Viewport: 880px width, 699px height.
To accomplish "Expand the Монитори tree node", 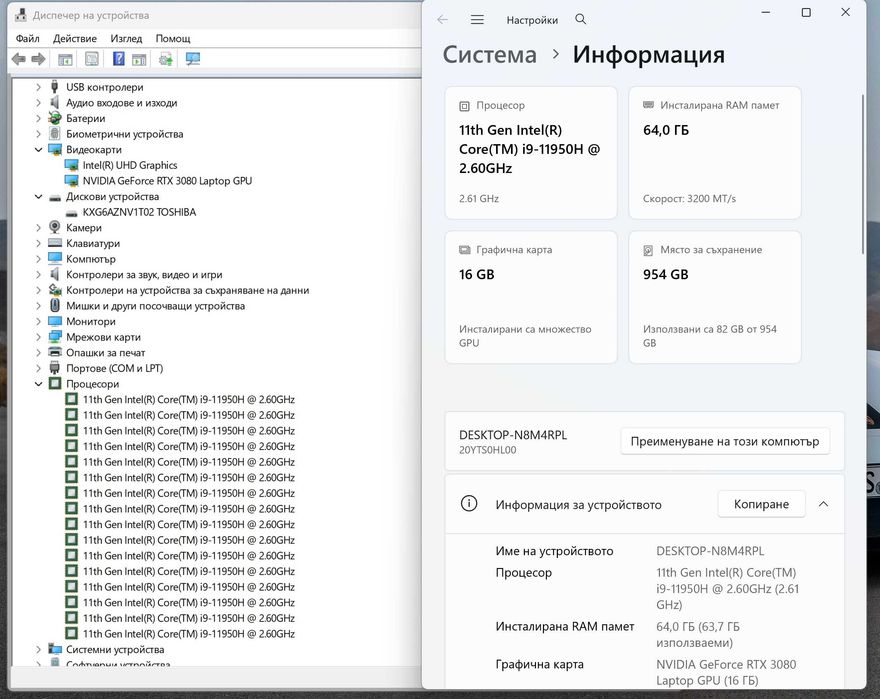I will coord(38,321).
